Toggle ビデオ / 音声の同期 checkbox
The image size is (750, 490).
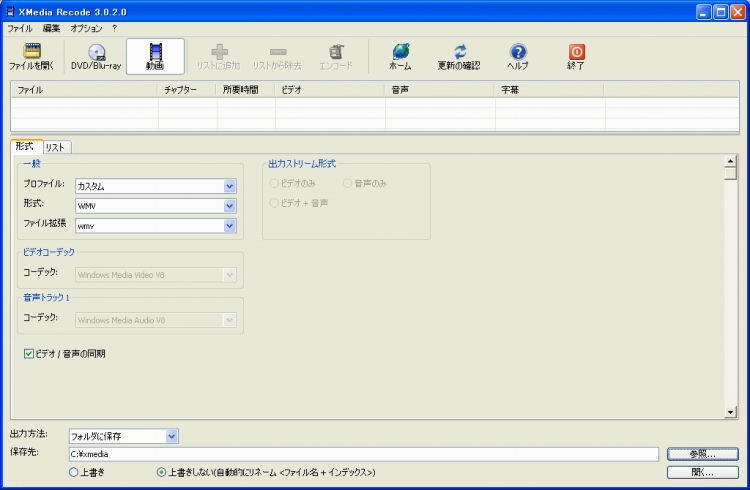tap(29, 354)
